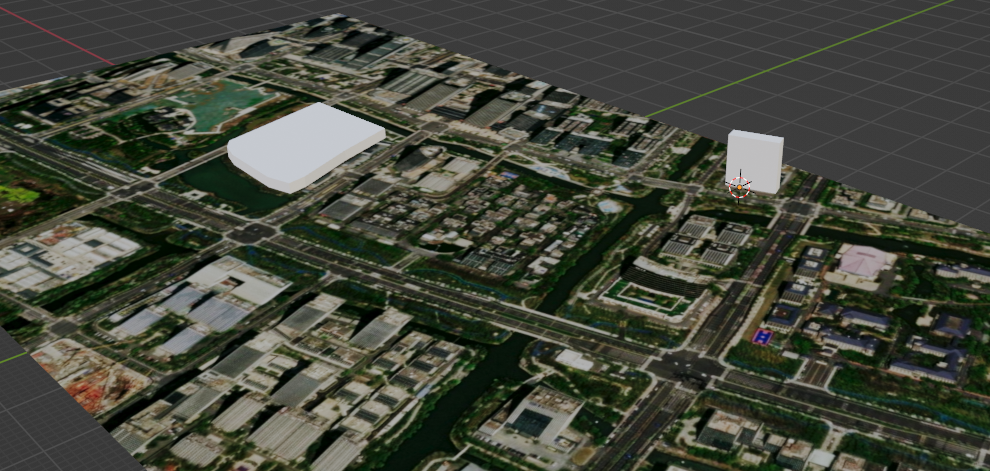The width and height of the screenshot is (990, 471).
Task: Select the large flat white building mesh
Action: 305,147
